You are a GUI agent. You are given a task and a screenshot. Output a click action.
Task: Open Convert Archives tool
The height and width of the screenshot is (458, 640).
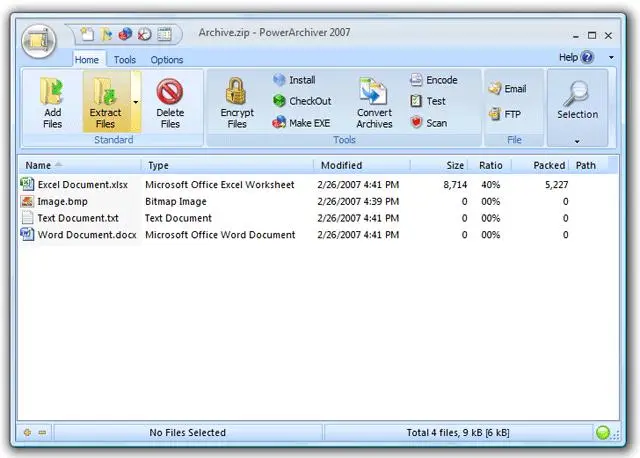click(x=374, y=103)
